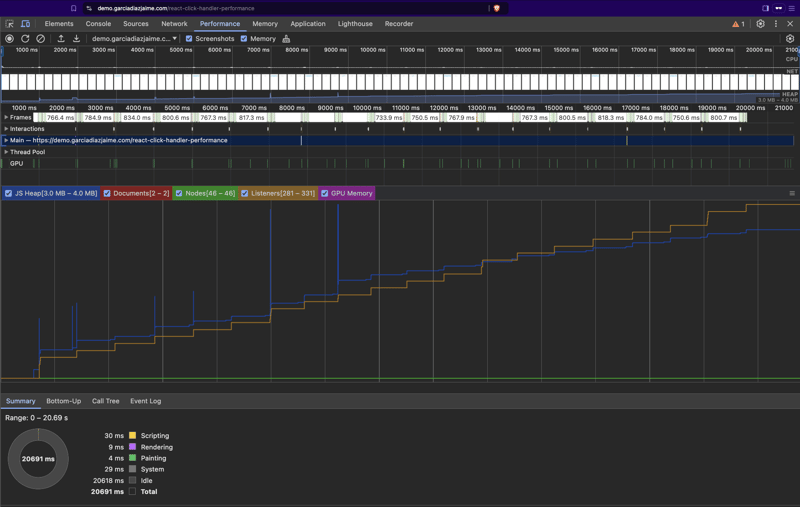Switch to the Network tab
Screen dimensions: 800x507
[174, 24]
